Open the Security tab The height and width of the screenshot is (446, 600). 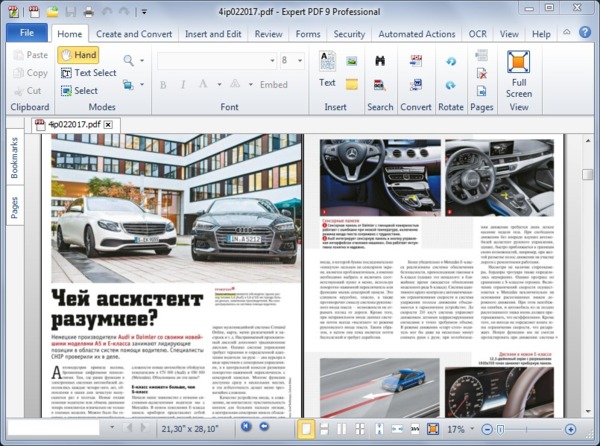pos(349,34)
